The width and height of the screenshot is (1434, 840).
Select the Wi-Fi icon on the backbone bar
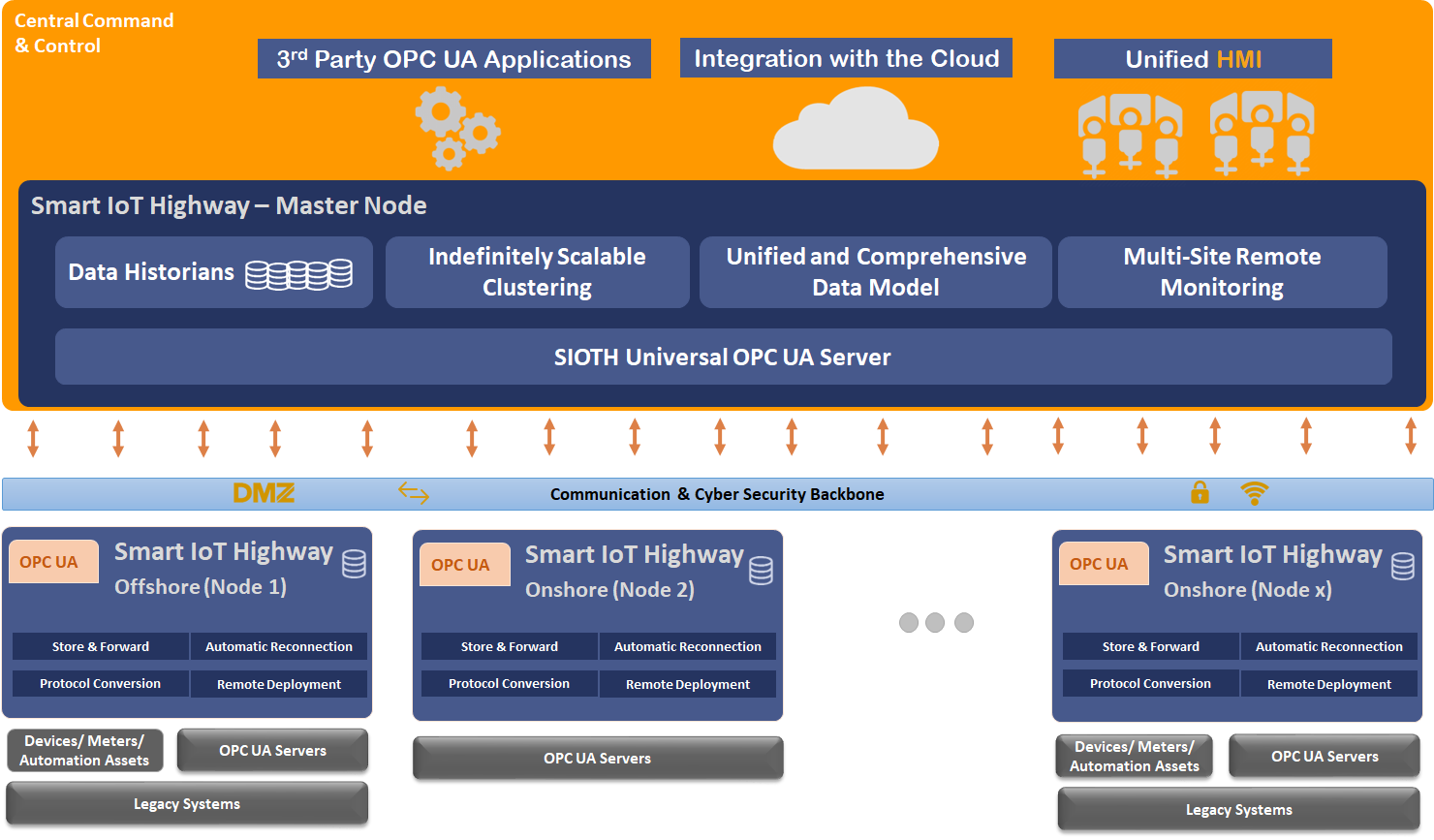coord(1255,494)
